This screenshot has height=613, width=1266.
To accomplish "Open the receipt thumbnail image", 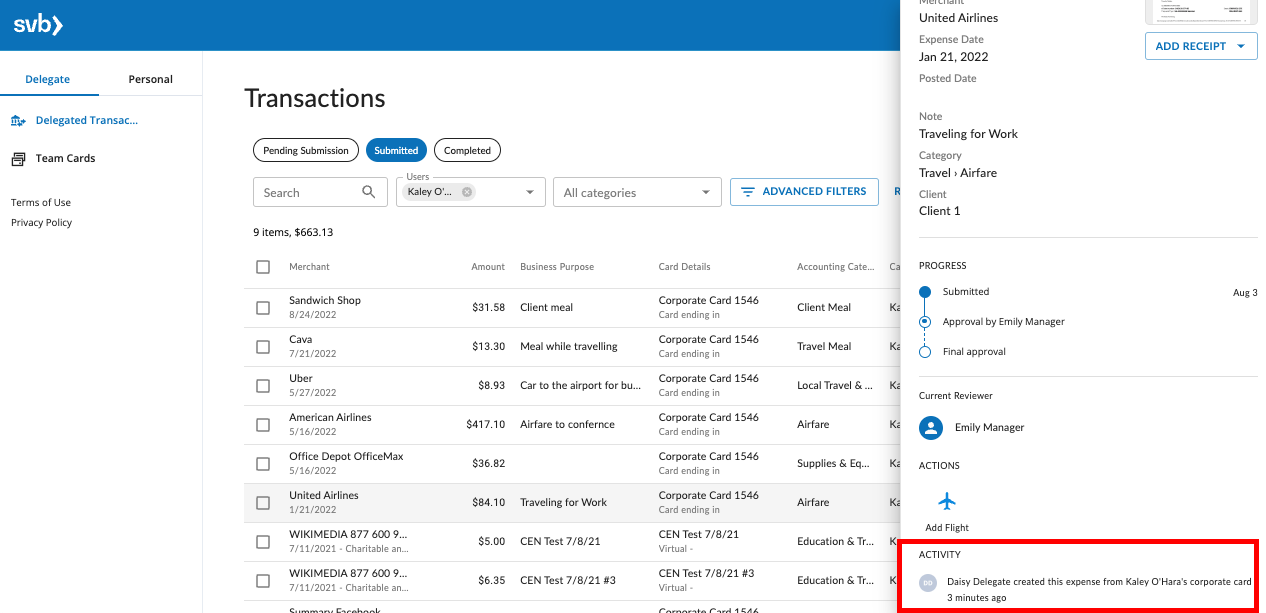I will (1201, 11).
